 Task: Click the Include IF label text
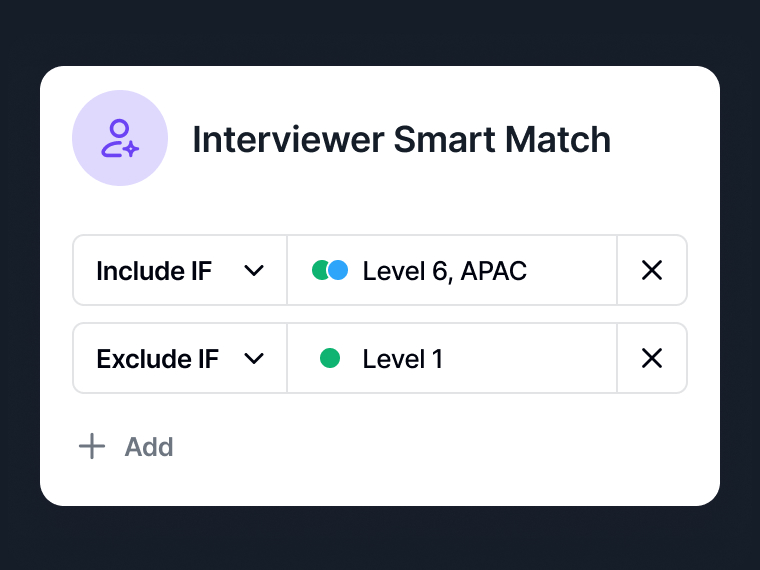[154, 271]
